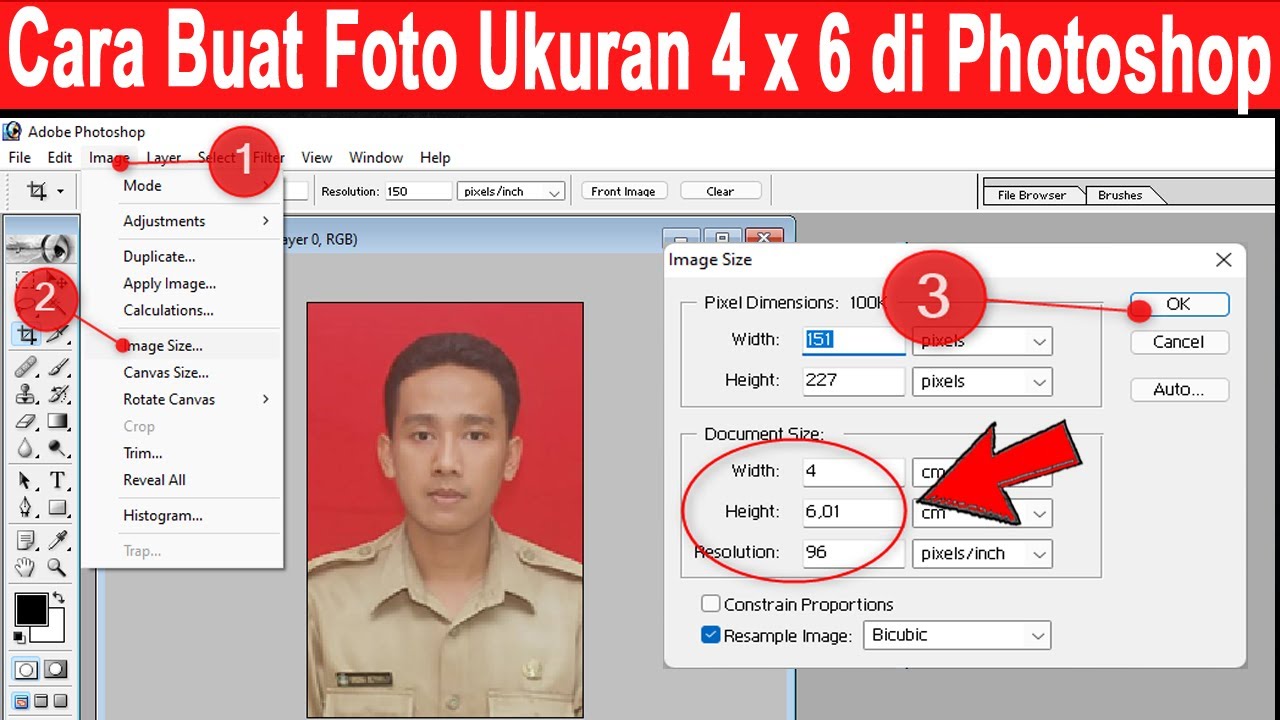Open the Bicubic resample method dropdown
This screenshot has width=1280, height=720.
coord(957,635)
